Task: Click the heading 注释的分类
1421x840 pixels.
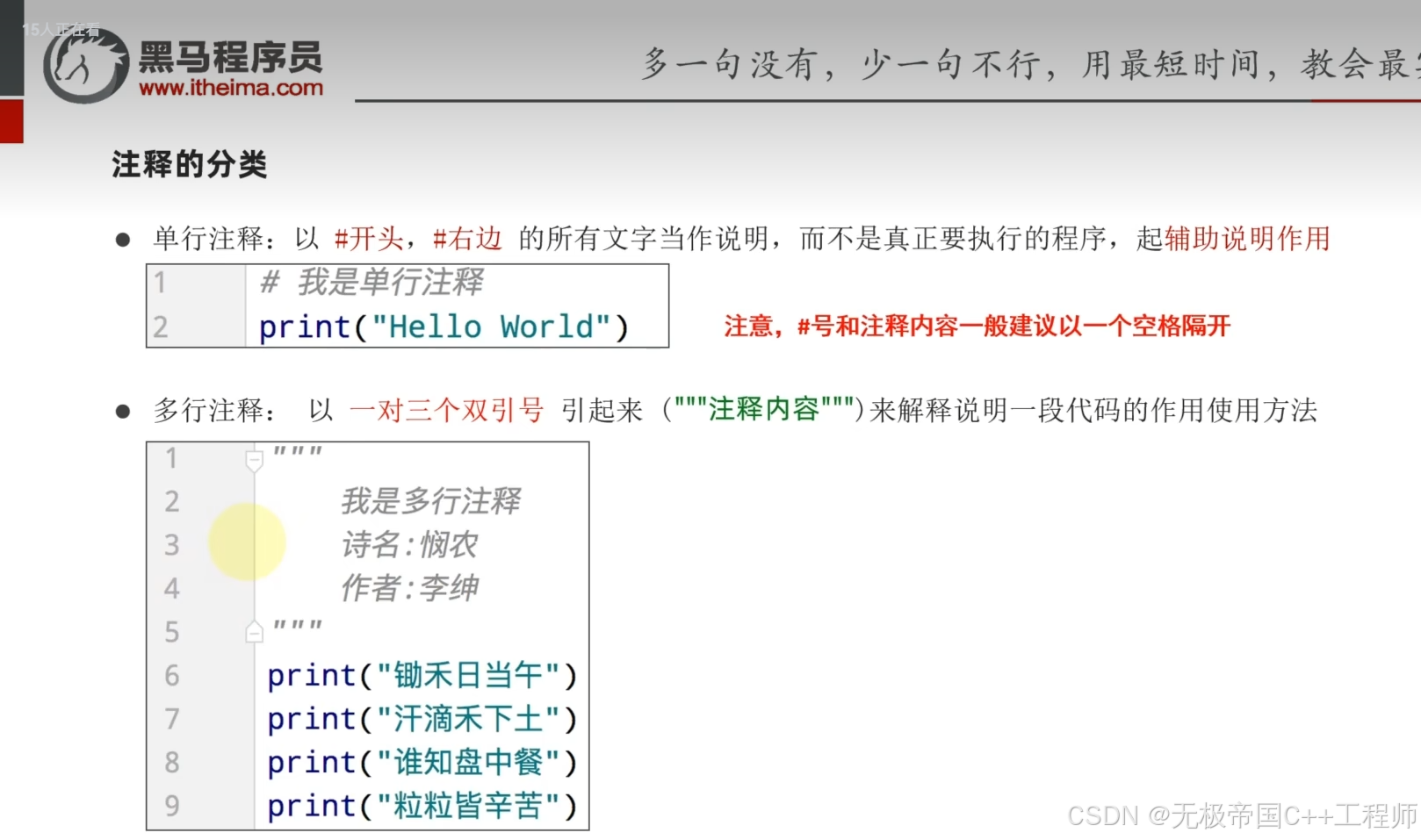Action: (189, 164)
